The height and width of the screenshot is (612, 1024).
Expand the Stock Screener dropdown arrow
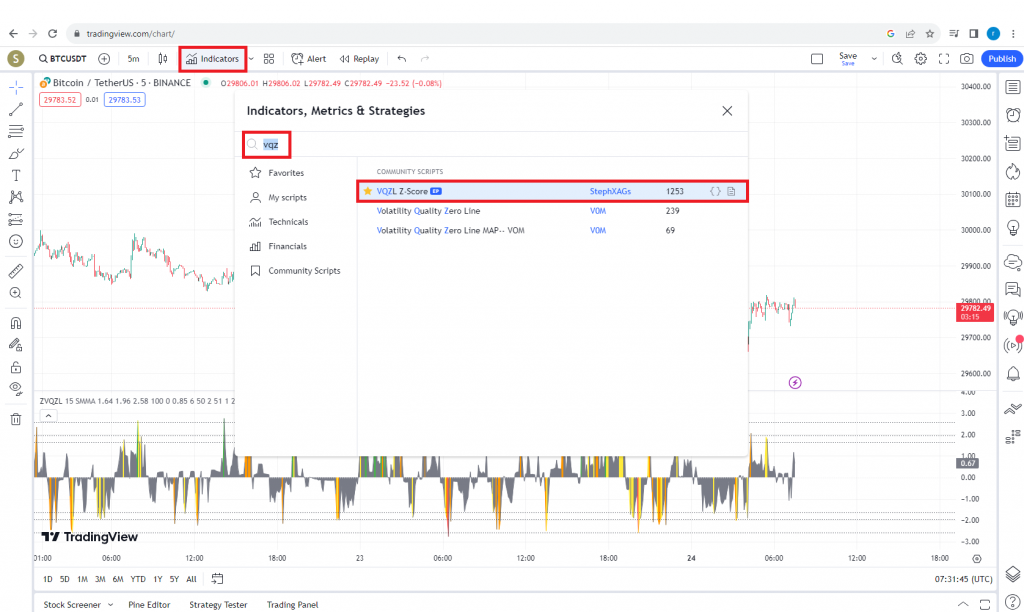(110, 605)
